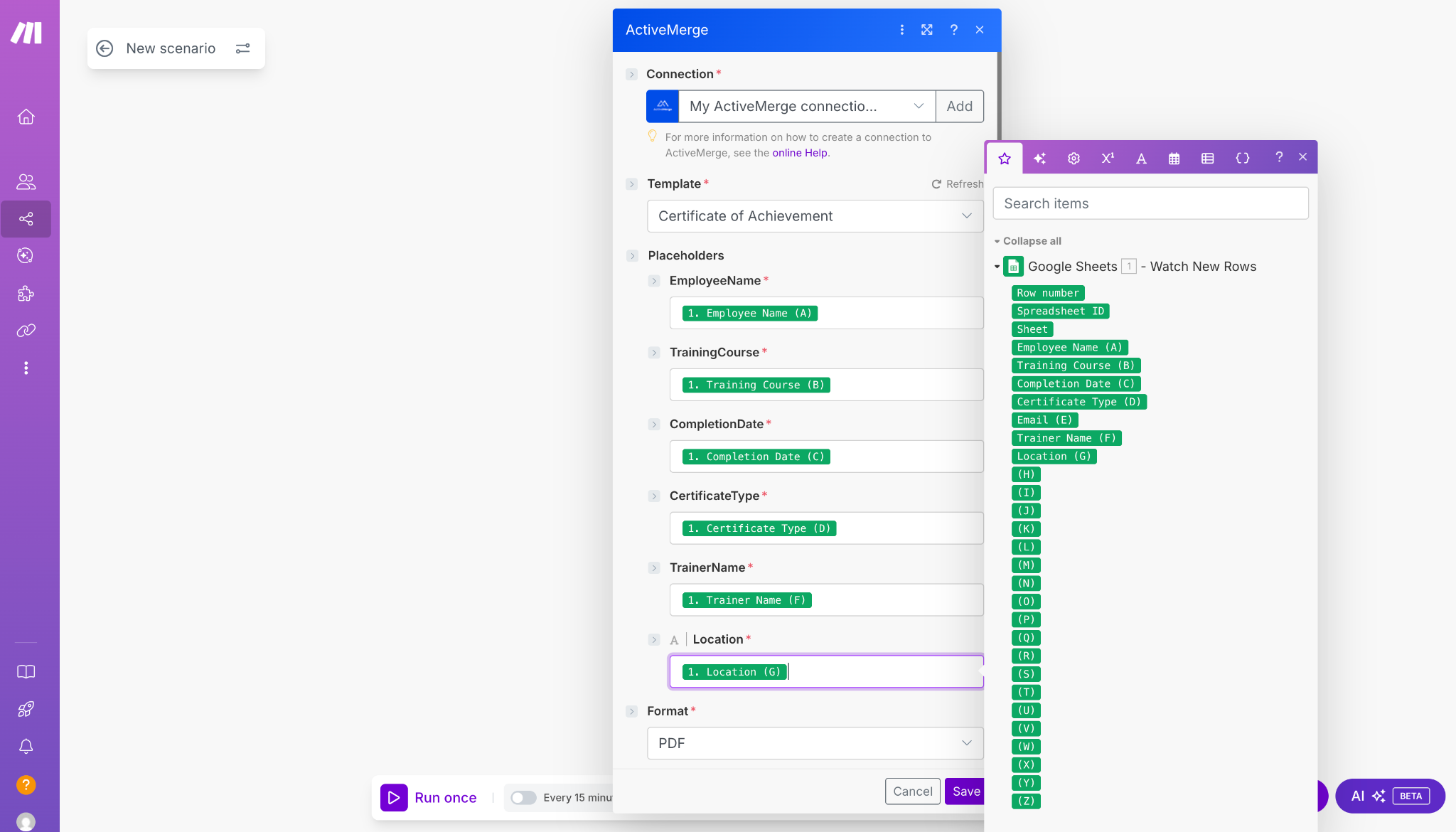Enable the Every 15 minutes scheduling toggle
This screenshot has width=1456, height=832.
[x=524, y=797]
